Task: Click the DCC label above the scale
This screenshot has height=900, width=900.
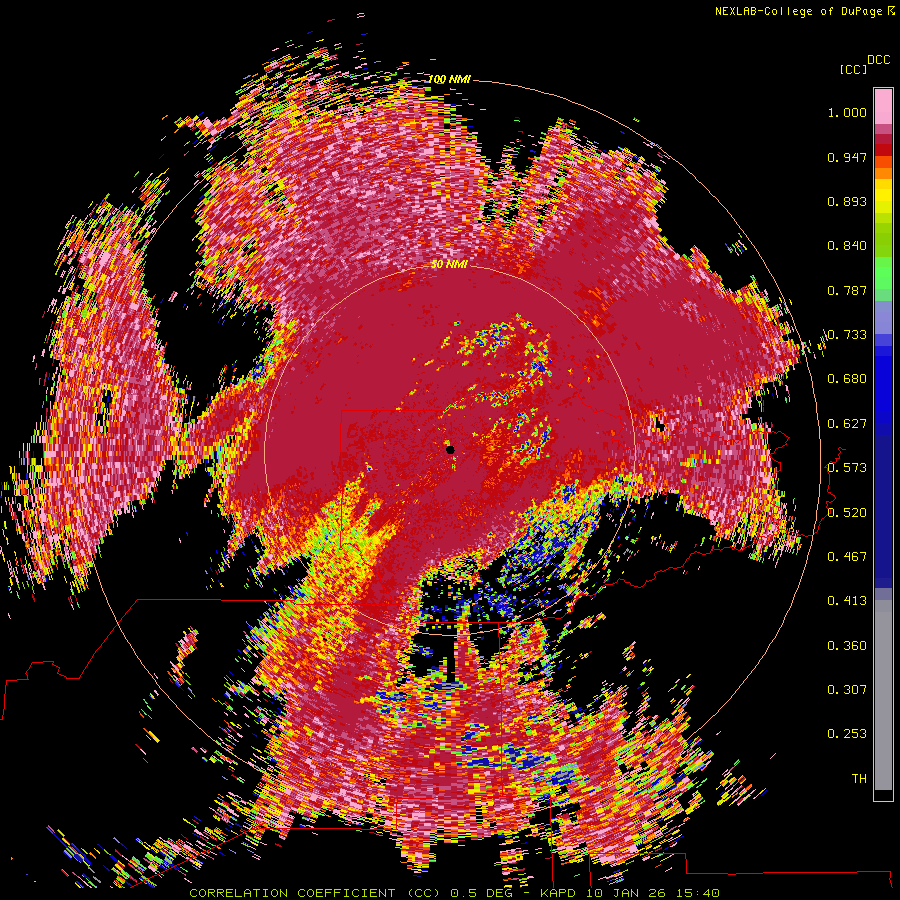Action: [879, 60]
